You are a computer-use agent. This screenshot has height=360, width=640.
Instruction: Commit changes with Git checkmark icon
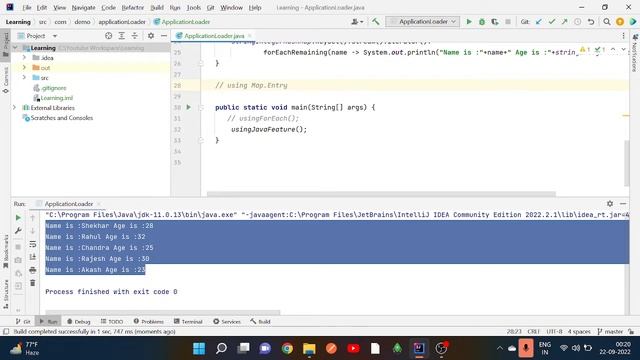(552, 22)
